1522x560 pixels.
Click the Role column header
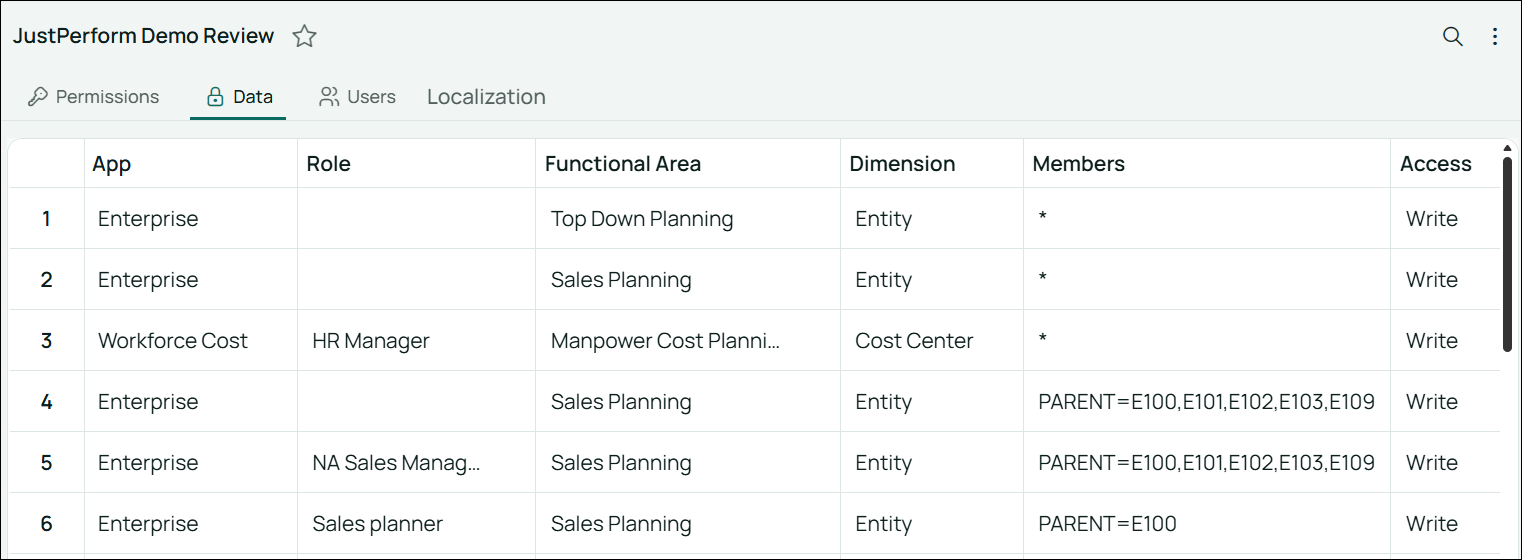click(416, 164)
